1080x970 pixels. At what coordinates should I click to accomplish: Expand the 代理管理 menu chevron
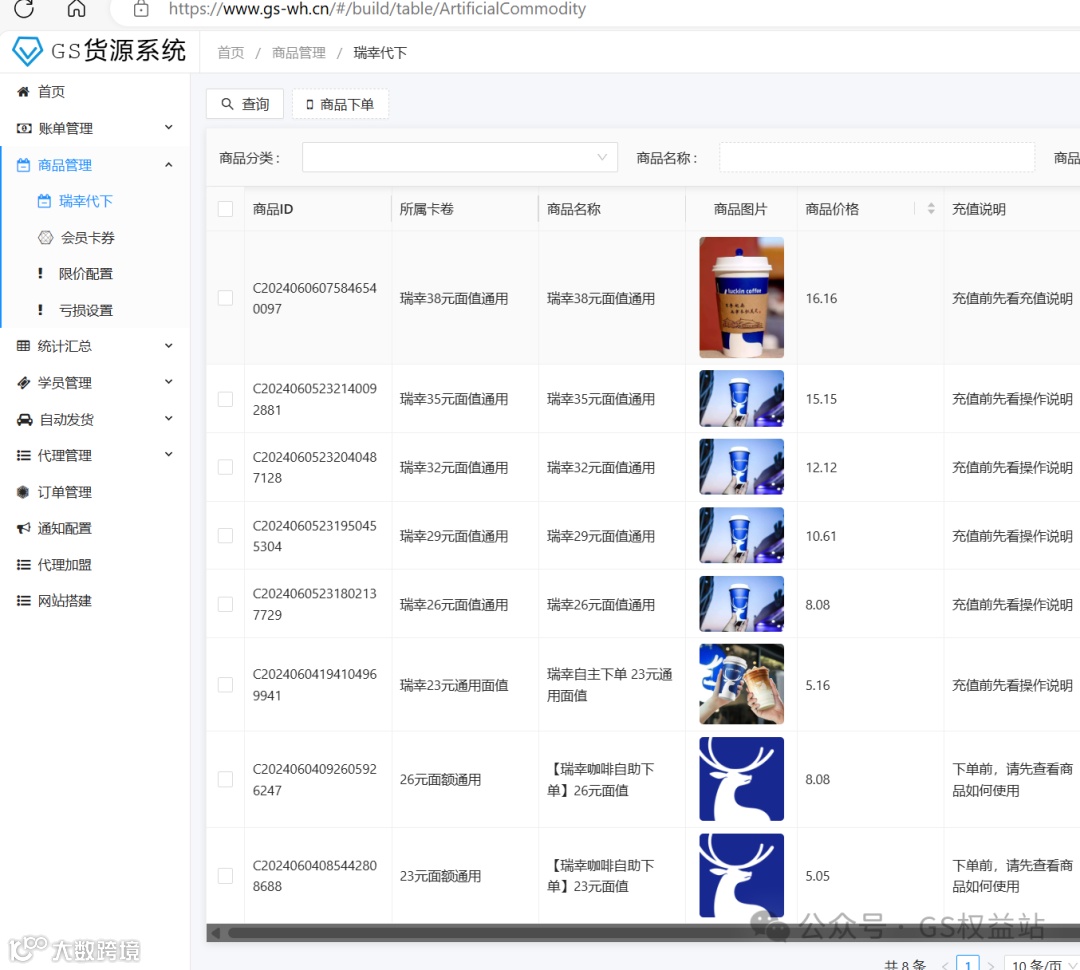[x=169, y=454]
